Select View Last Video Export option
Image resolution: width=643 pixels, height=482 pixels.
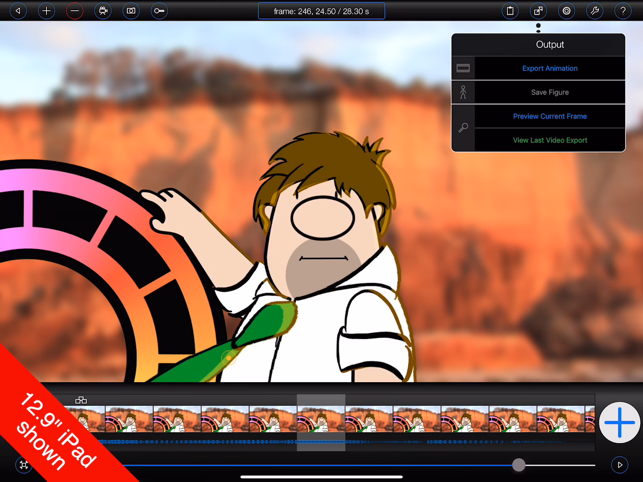(550, 140)
